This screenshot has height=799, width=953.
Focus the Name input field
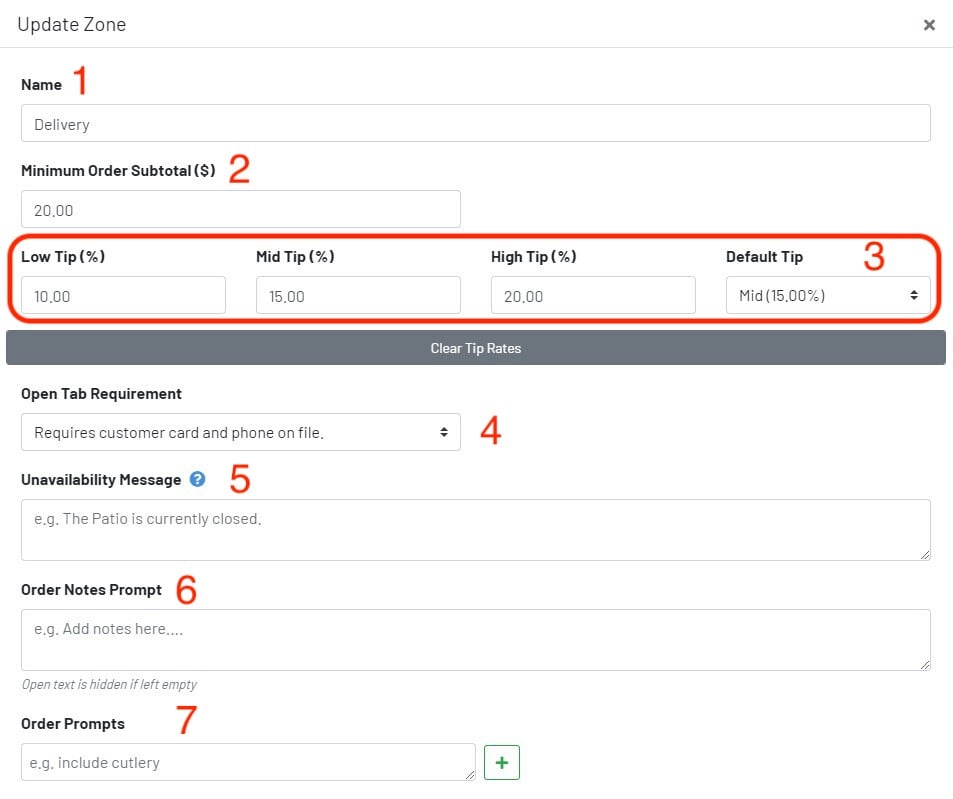475,124
